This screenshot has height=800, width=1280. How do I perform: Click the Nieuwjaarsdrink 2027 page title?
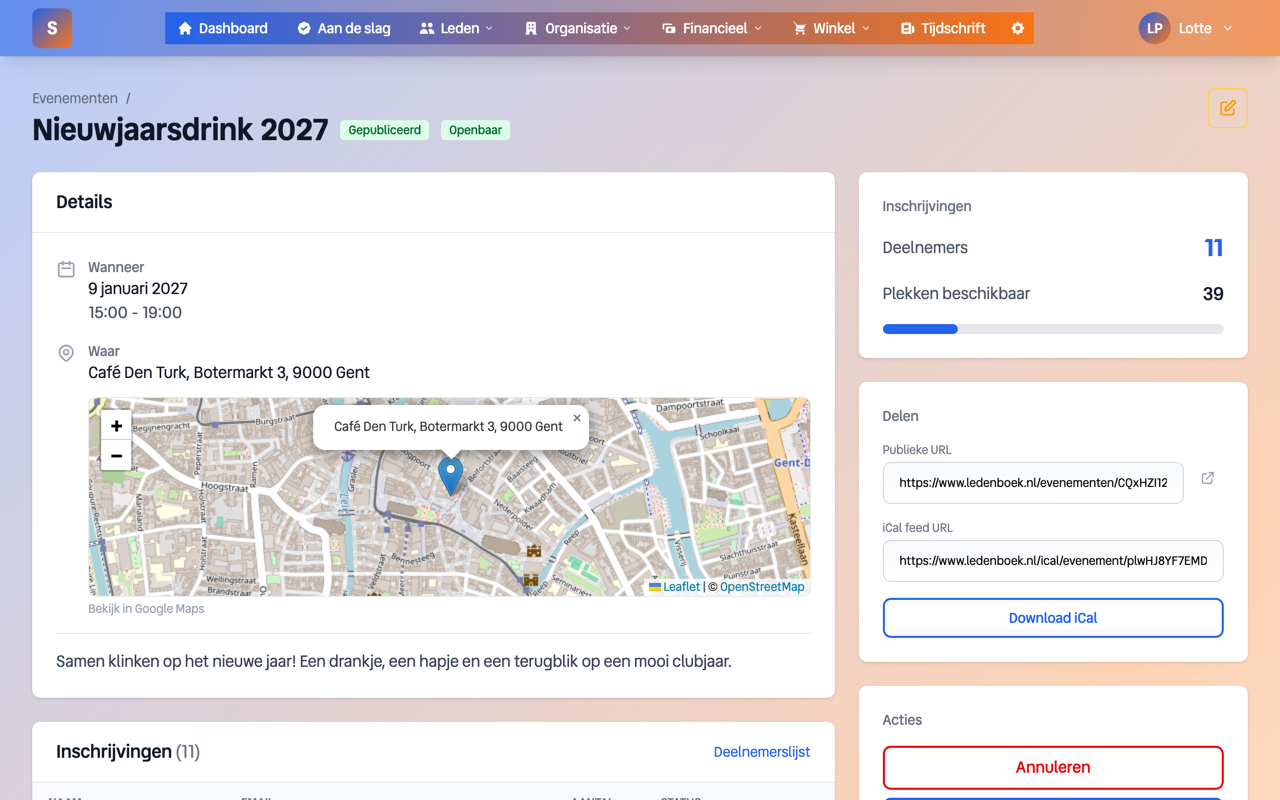(180, 130)
